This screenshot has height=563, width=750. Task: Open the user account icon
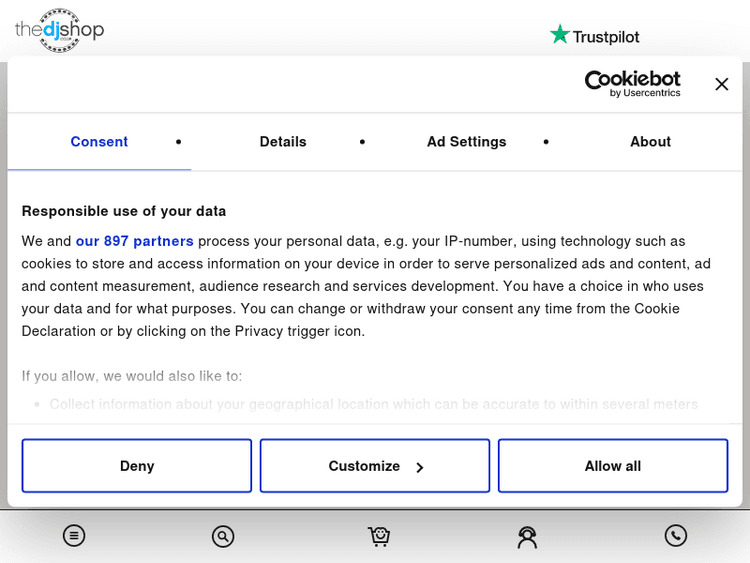[x=527, y=537]
